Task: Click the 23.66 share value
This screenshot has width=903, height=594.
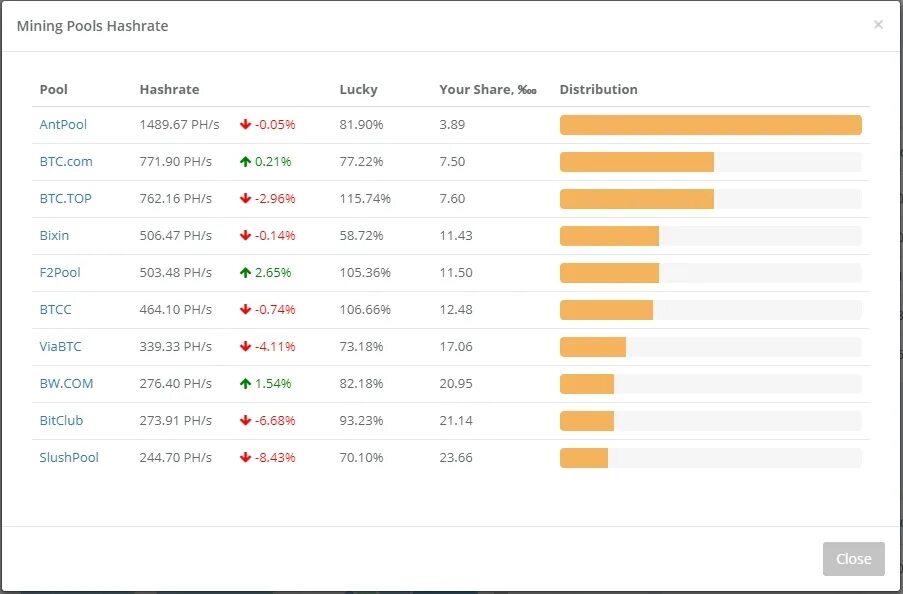Action: click(x=456, y=457)
